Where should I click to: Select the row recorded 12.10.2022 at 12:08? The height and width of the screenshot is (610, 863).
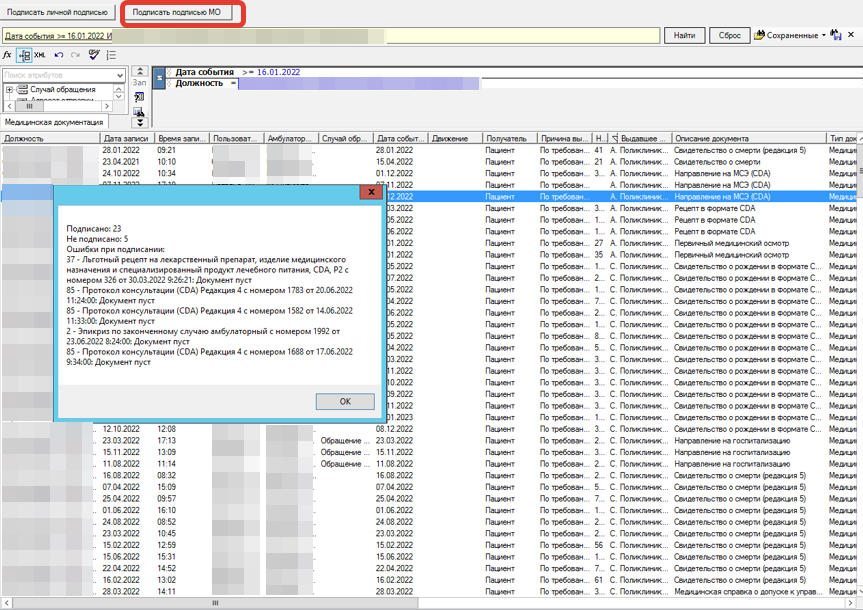(x=428, y=429)
